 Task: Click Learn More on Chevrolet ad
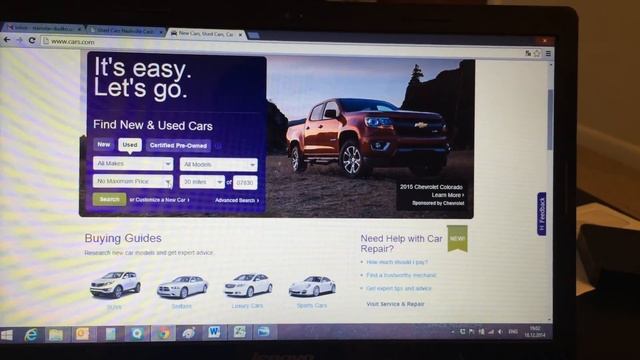point(448,195)
